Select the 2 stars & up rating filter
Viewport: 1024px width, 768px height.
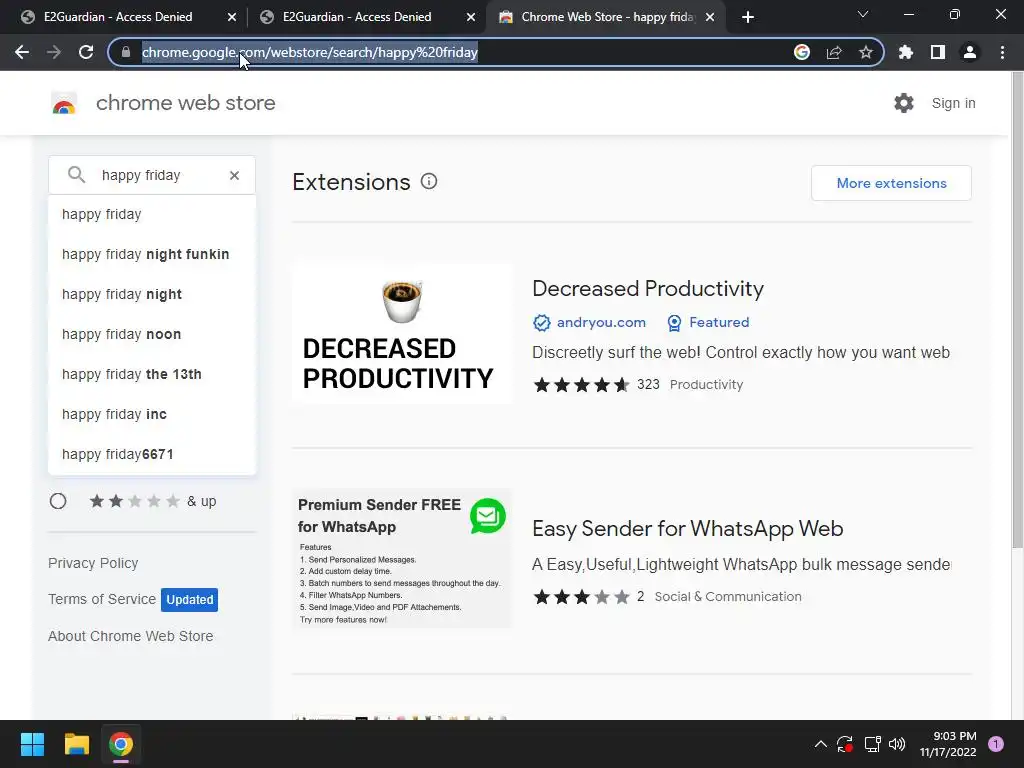[x=58, y=501]
